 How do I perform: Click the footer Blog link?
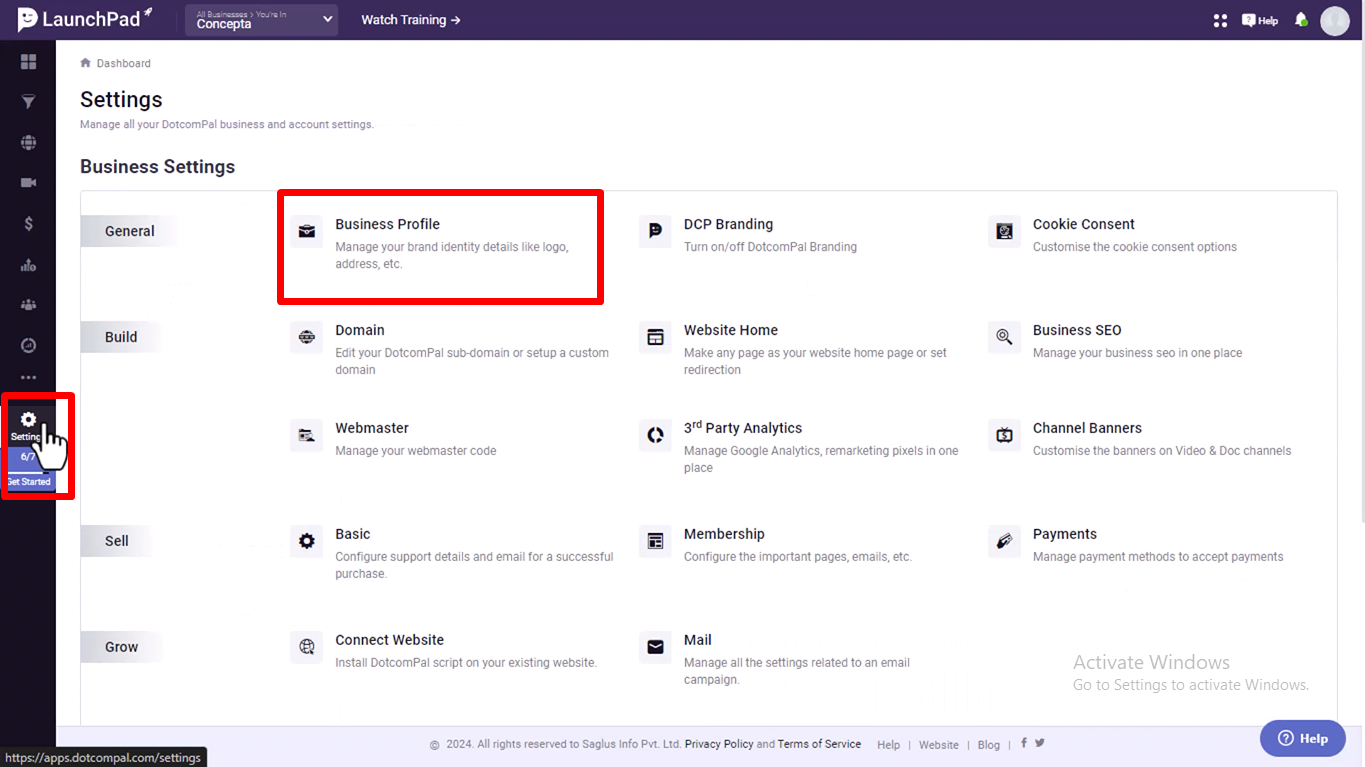pos(989,745)
